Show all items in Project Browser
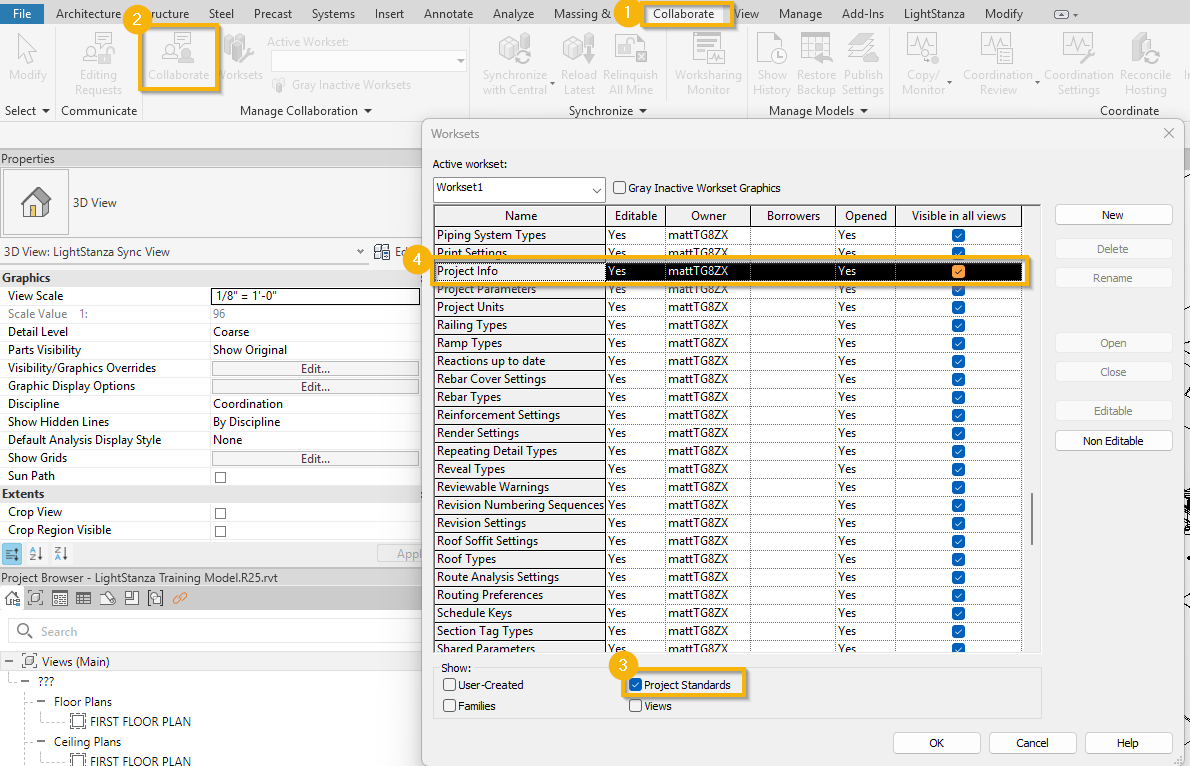 [12, 598]
